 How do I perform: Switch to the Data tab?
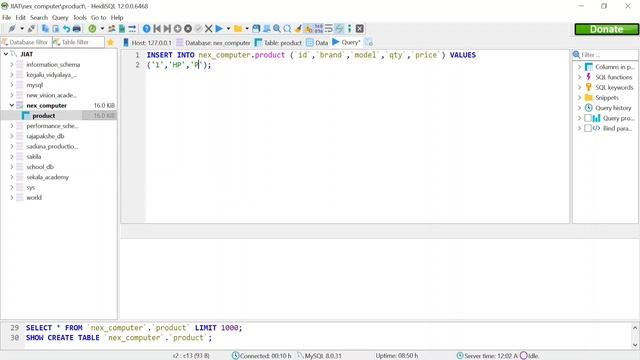pyautogui.click(x=317, y=42)
